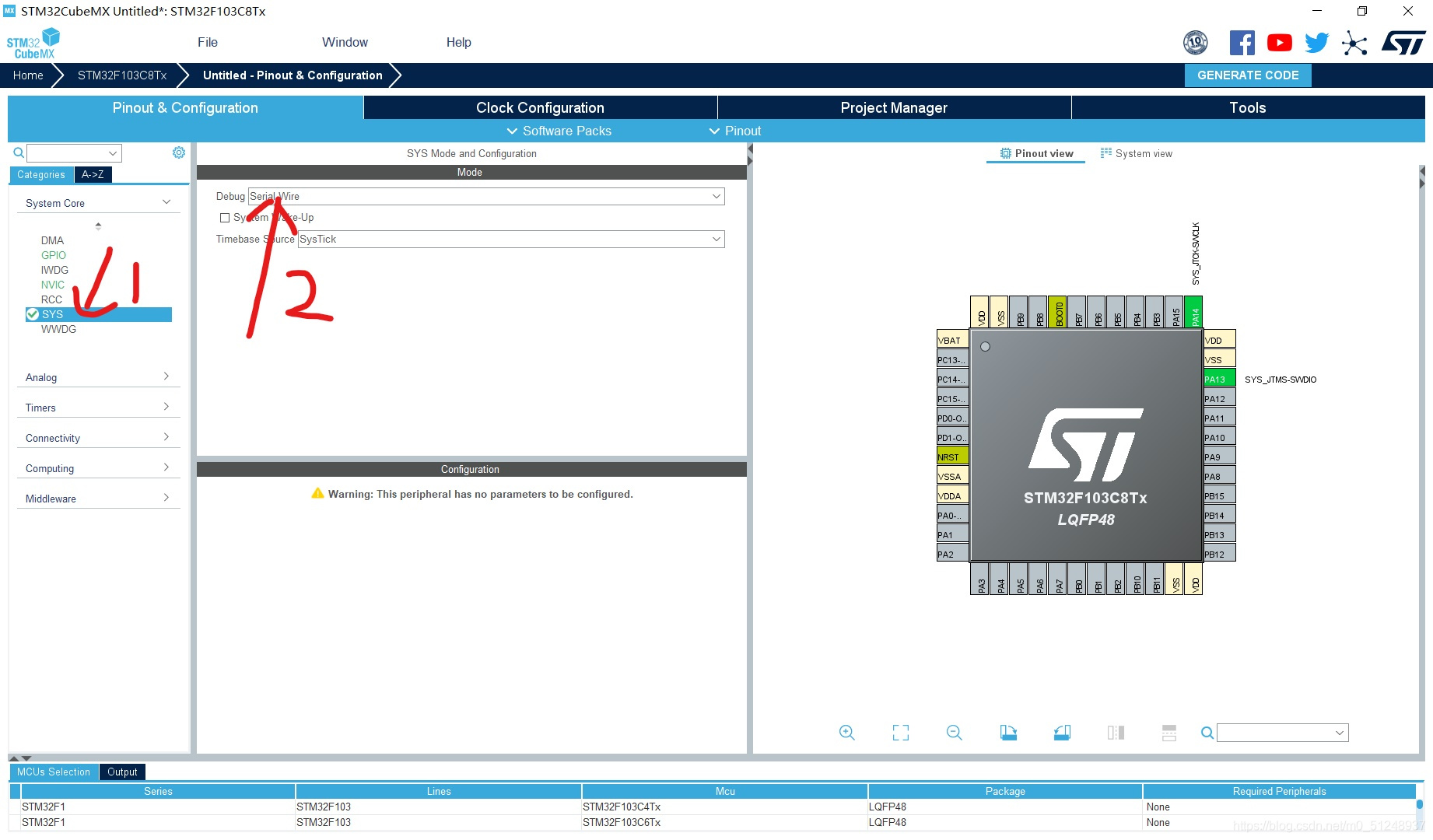1433x840 pixels.
Task: Fit the pinout view to window
Action: 900,733
